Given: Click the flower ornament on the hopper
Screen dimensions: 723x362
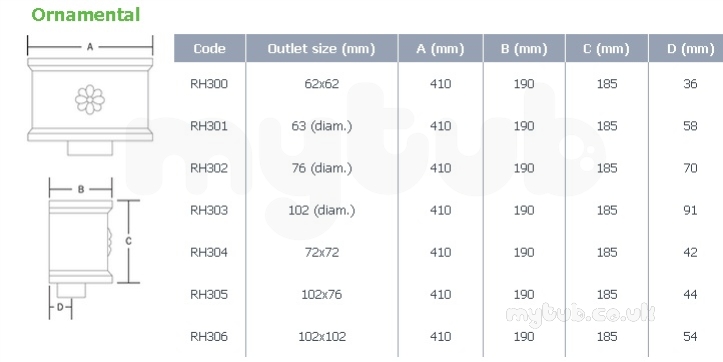Looking at the screenshot, I should click(x=90, y=99).
